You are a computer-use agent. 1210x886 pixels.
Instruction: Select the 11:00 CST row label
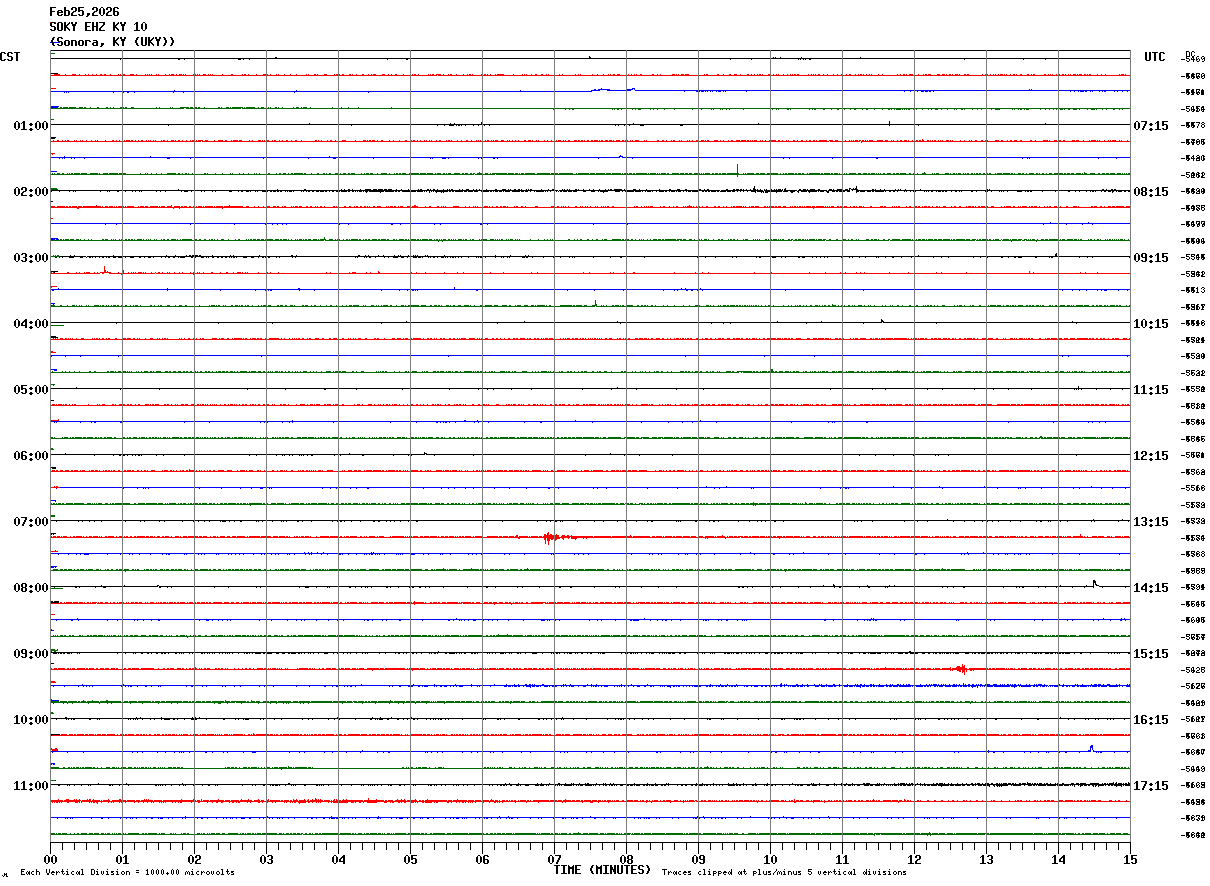tap(31, 785)
